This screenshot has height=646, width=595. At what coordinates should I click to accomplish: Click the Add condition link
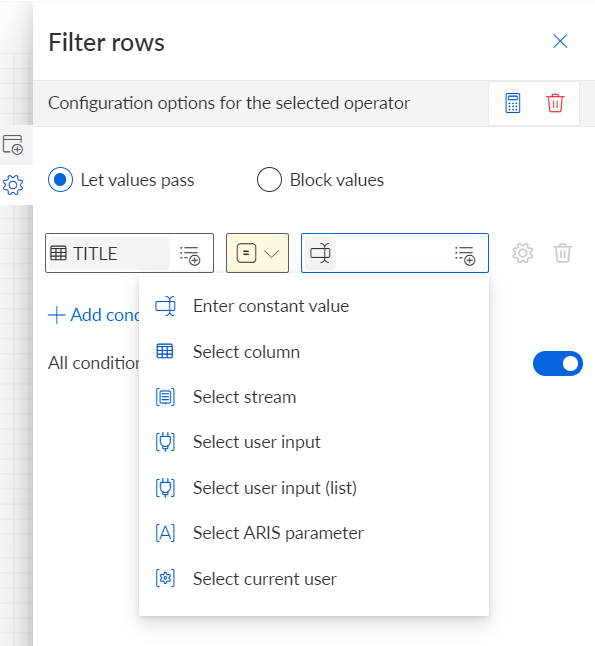[x=94, y=315]
